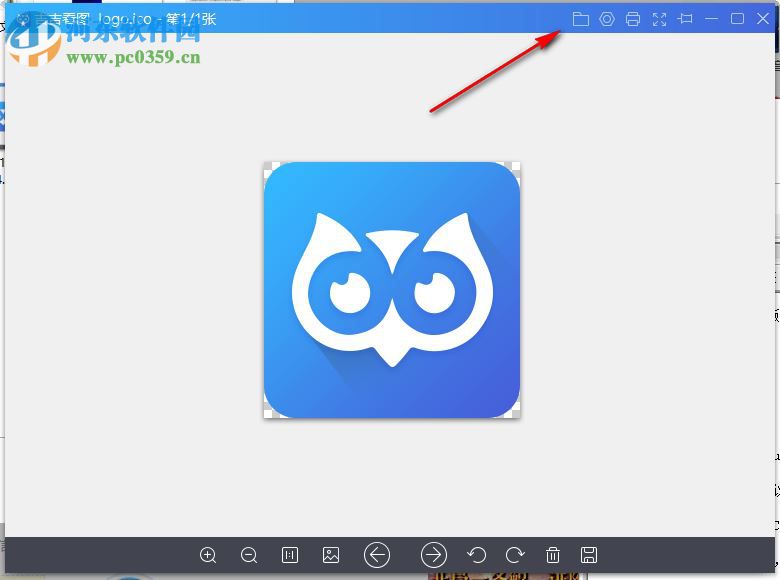Image resolution: width=780 pixels, height=580 pixels.
Task: Click the title text logo.ico 第1/1张
Action: pyautogui.click(x=157, y=19)
